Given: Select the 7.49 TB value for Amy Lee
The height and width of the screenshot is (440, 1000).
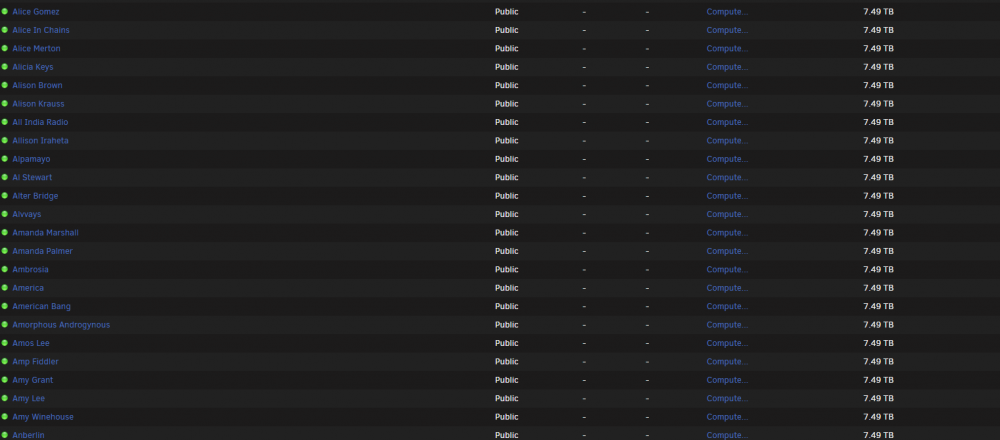Looking at the screenshot, I should 878,399.
